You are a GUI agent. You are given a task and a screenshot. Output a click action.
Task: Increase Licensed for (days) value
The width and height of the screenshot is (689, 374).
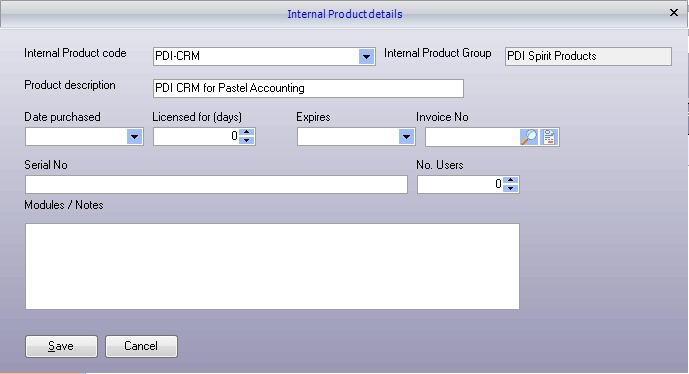click(247, 132)
